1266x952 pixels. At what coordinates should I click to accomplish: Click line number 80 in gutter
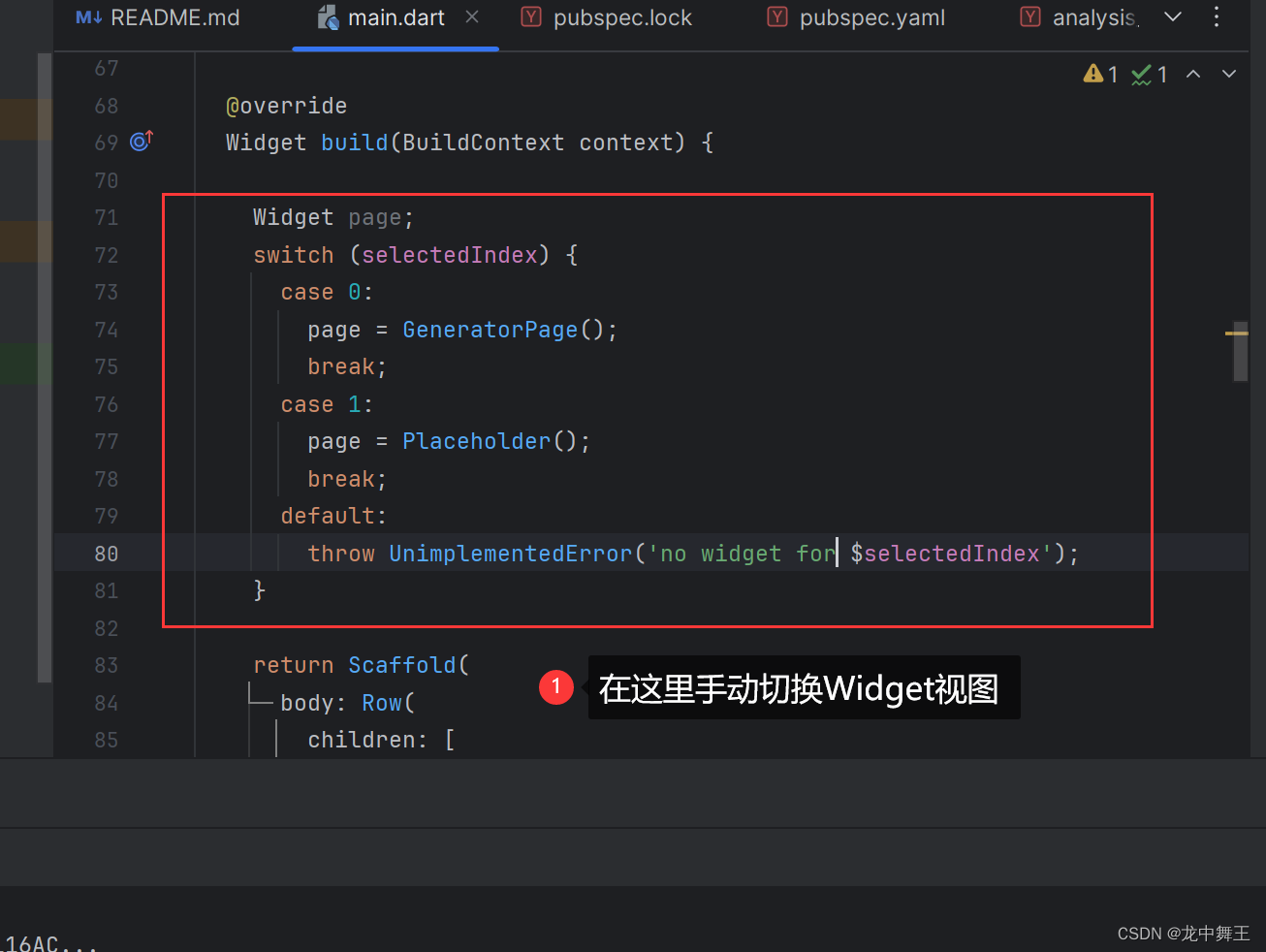pyautogui.click(x=107, y=554)
